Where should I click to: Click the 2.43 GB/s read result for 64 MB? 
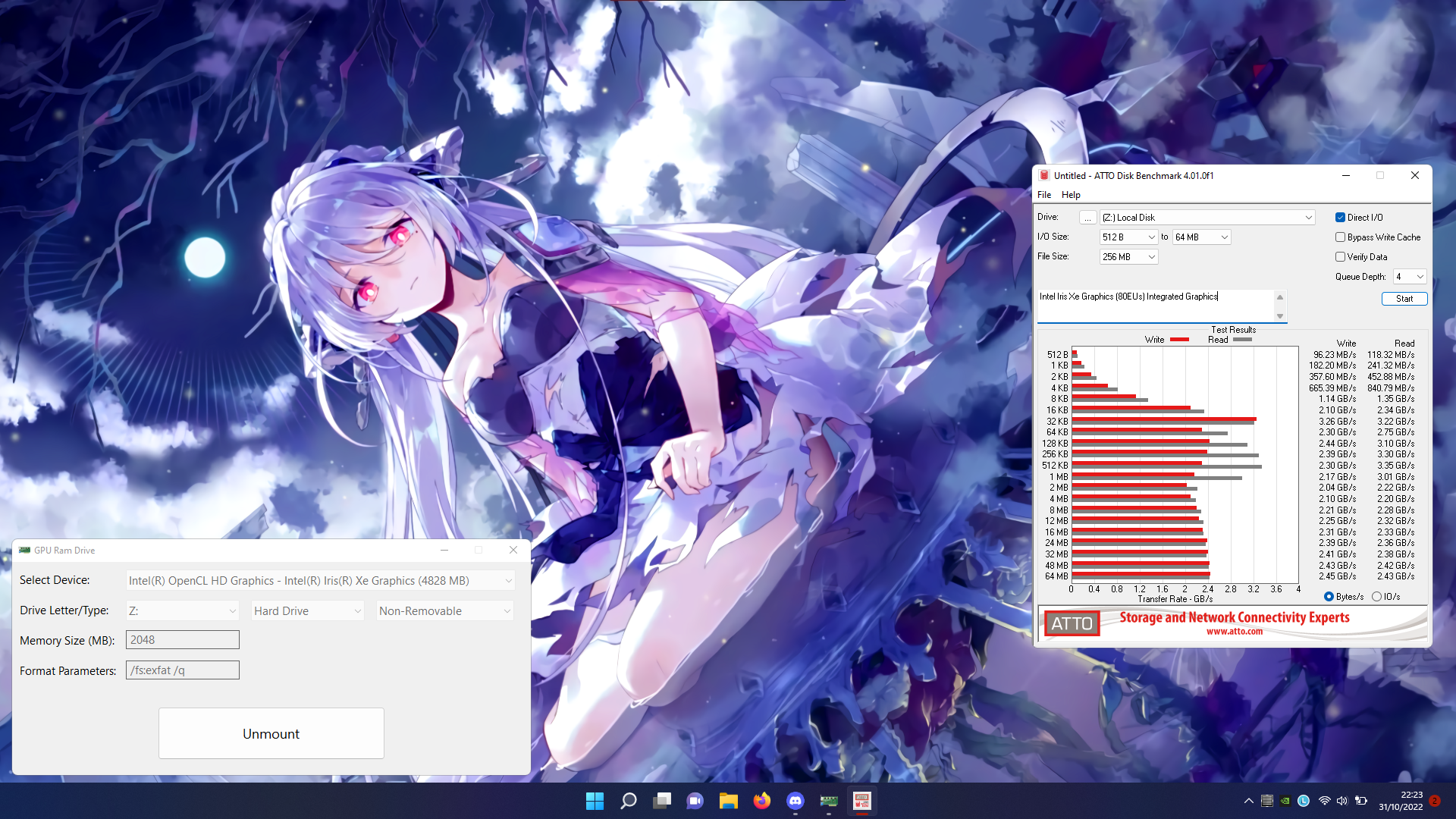point(1395,576)
